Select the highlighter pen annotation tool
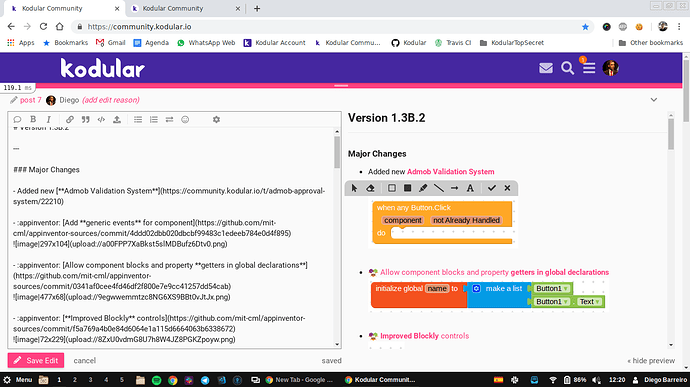 click(x=423, y=188)
